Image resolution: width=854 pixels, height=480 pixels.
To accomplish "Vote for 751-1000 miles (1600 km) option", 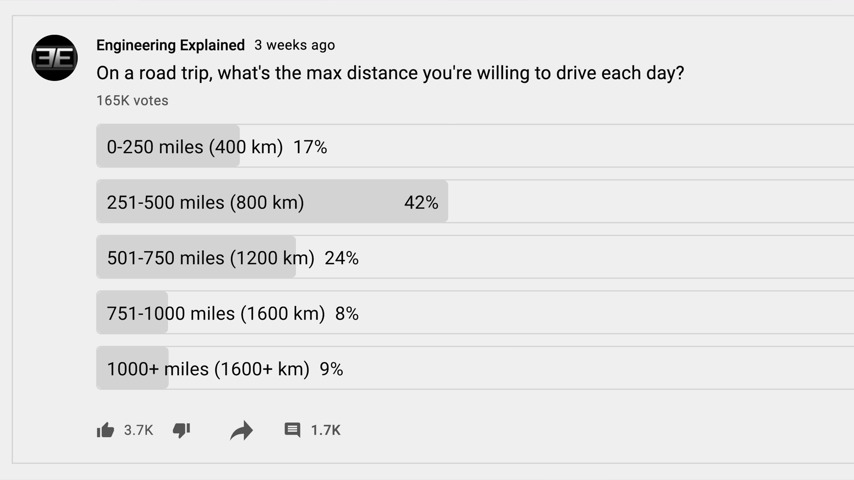I will coord(475,313).
